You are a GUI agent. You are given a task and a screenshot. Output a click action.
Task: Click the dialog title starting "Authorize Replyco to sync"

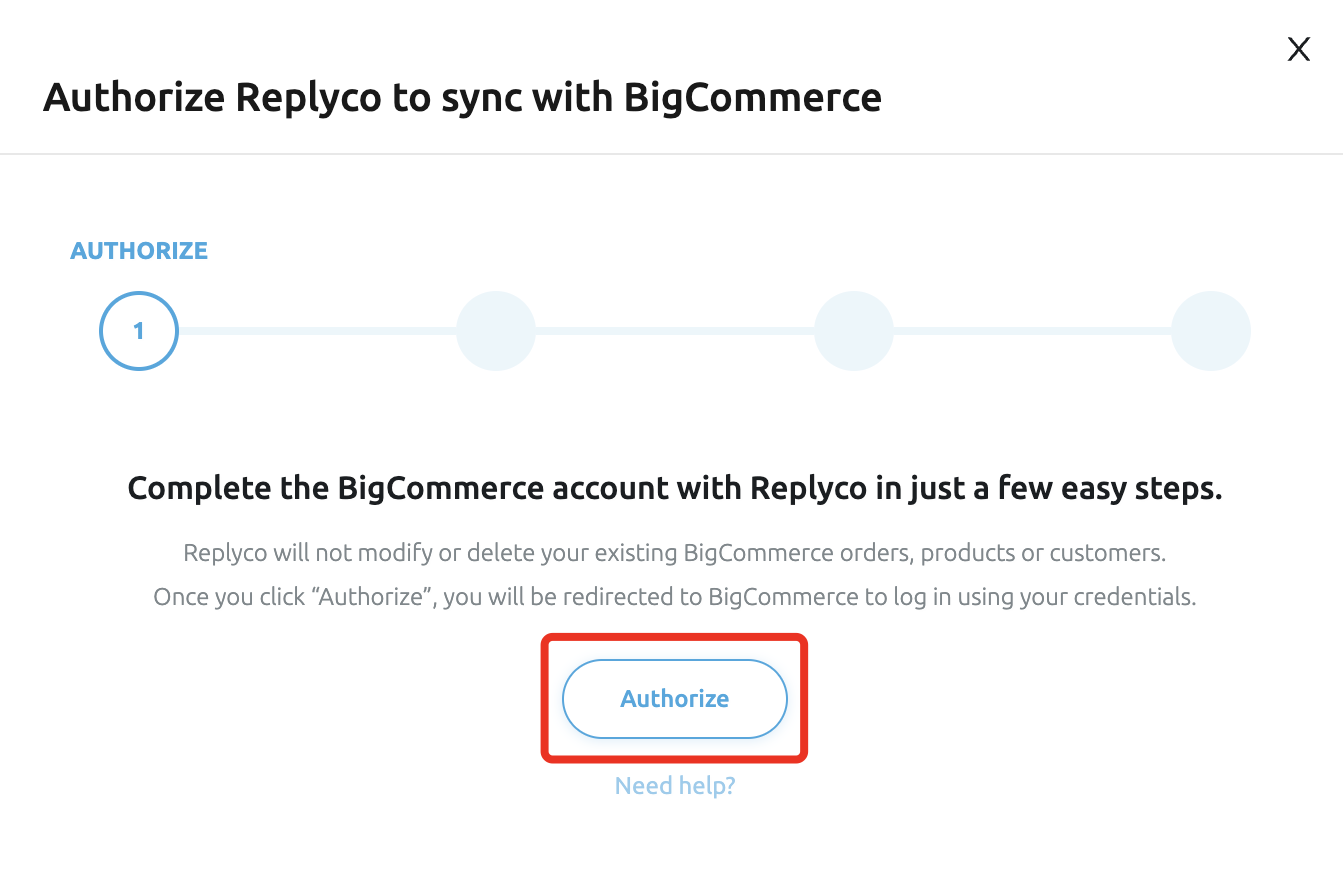[462, 98]
